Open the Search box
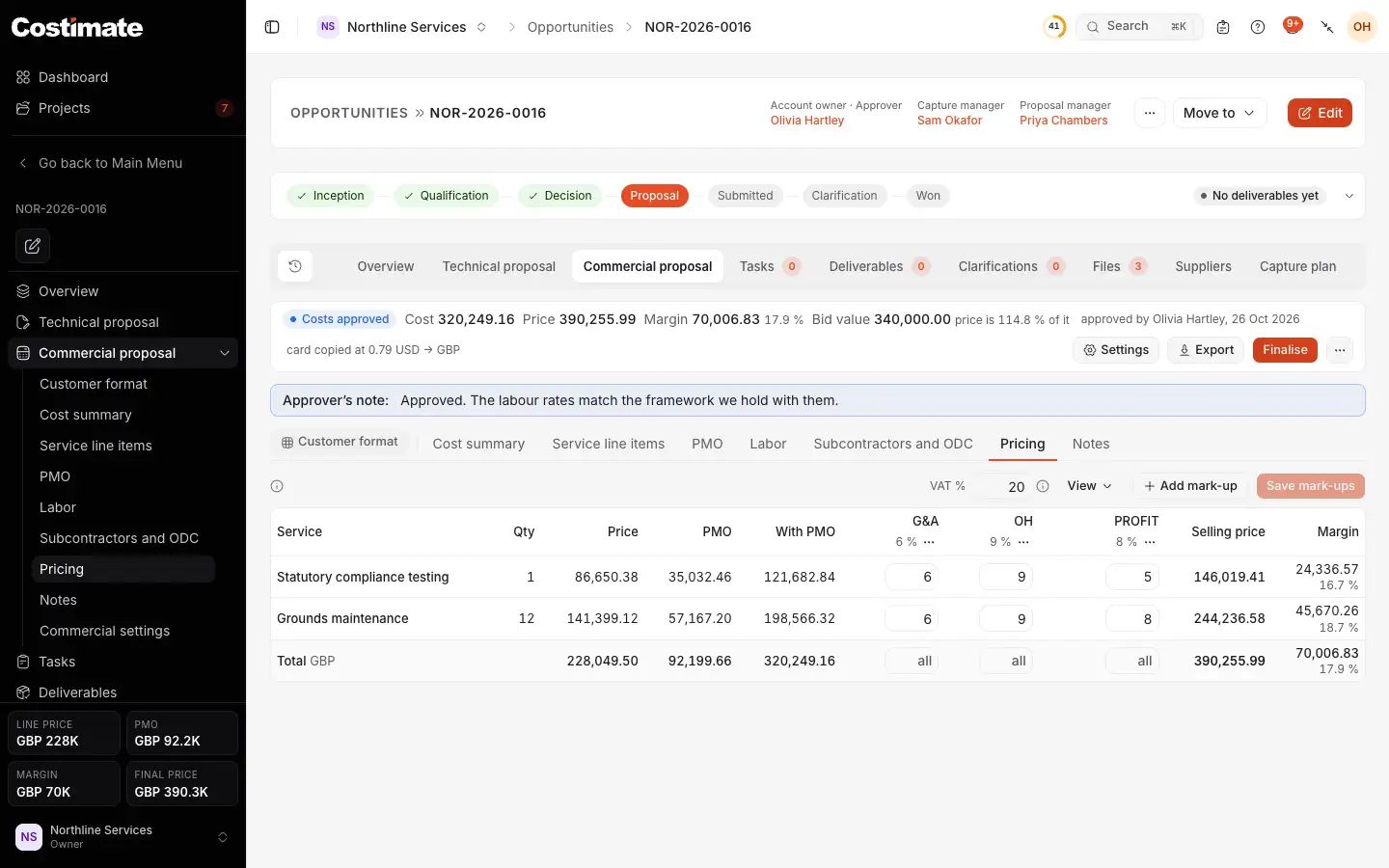Screen dimensions: 1389x868 [1139, 27]
